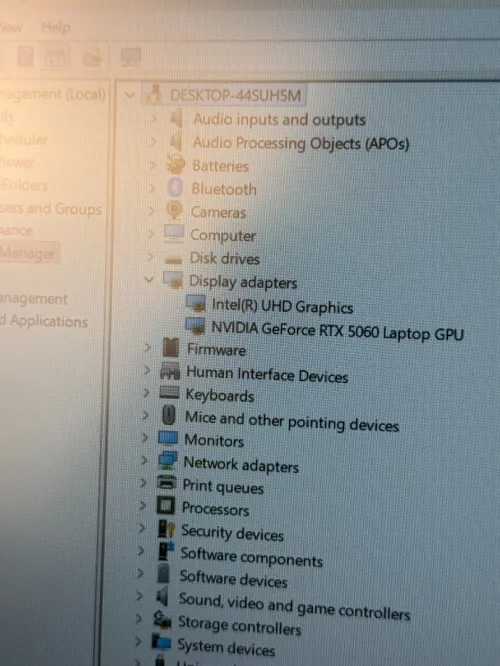This screenshot has width=500, height=666.
Task: Click the monitor scan hardware toolbar icon
Action: [x=130, y=57]
